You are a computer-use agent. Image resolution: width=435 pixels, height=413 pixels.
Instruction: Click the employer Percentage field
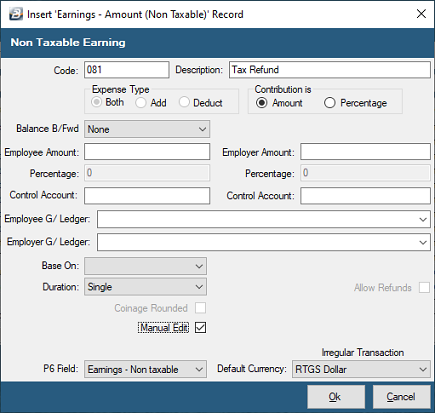pos(365,173)
